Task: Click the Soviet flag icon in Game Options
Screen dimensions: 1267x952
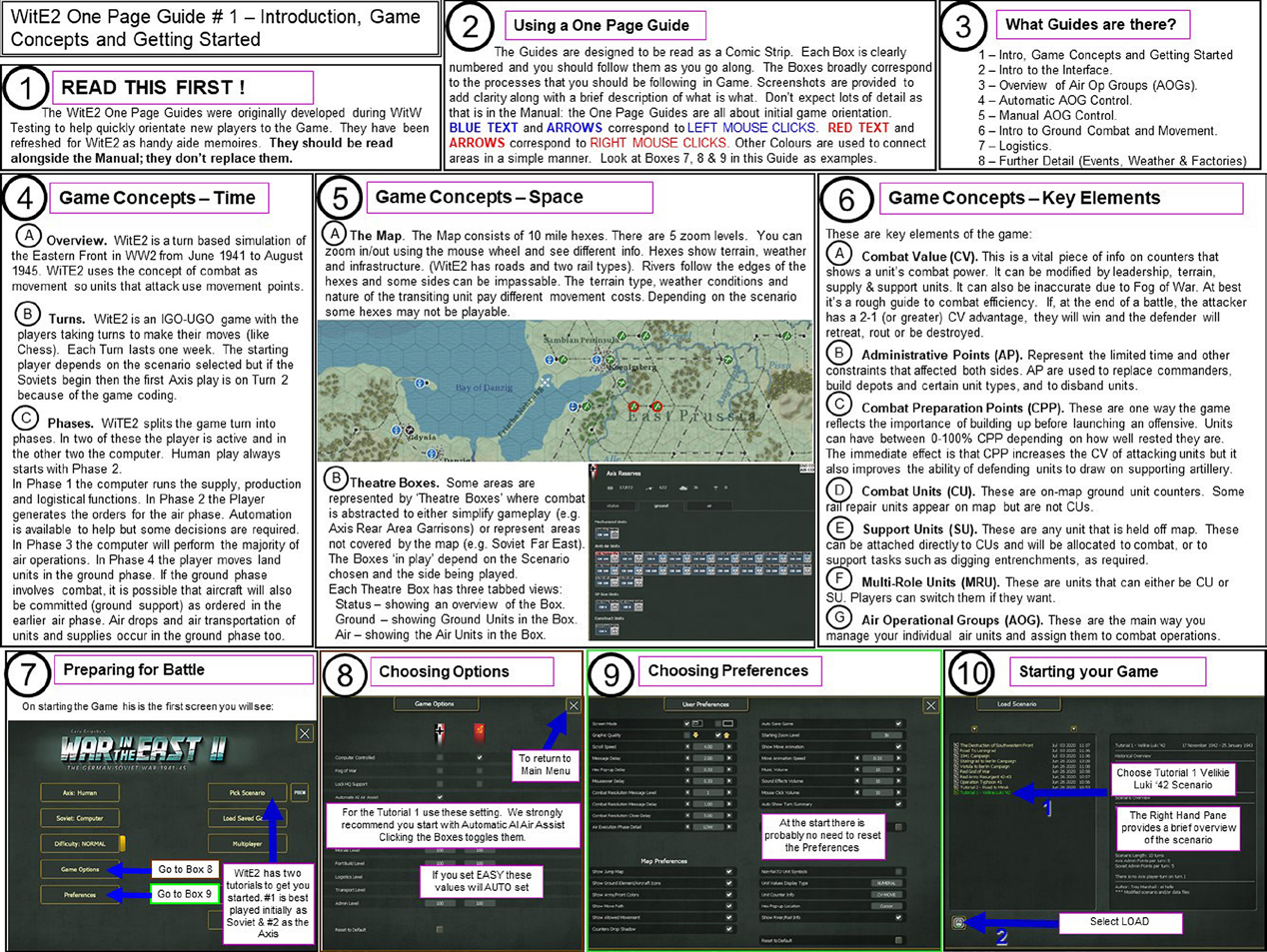Action: pyautogui.click(x=479, y=731)
